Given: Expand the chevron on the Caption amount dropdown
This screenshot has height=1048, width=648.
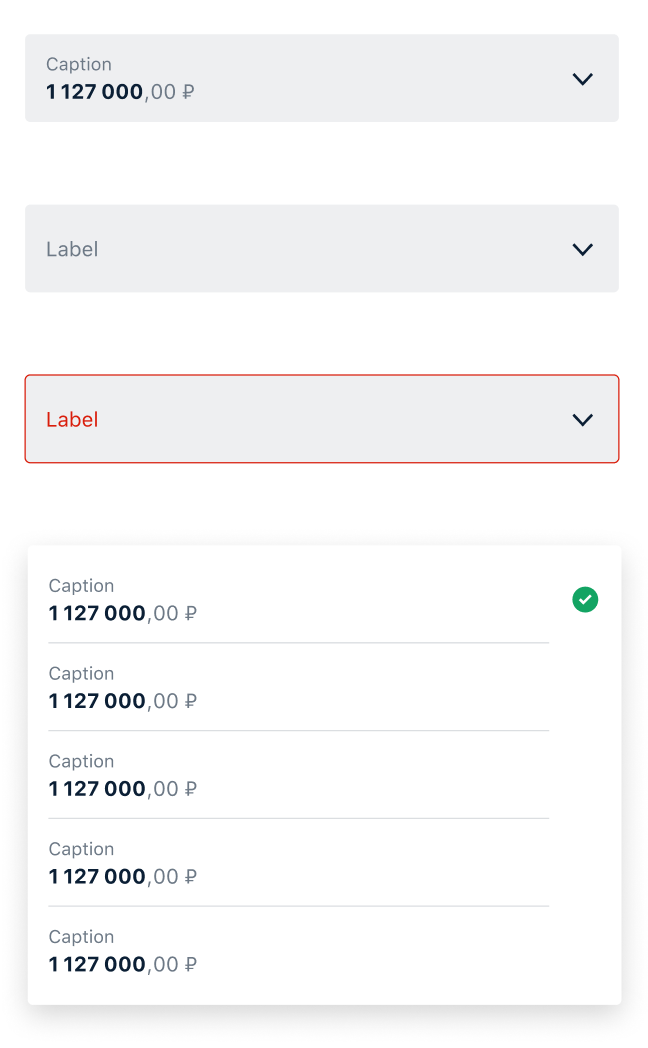Looking at the screenshot, I should (x=583, y=78).
